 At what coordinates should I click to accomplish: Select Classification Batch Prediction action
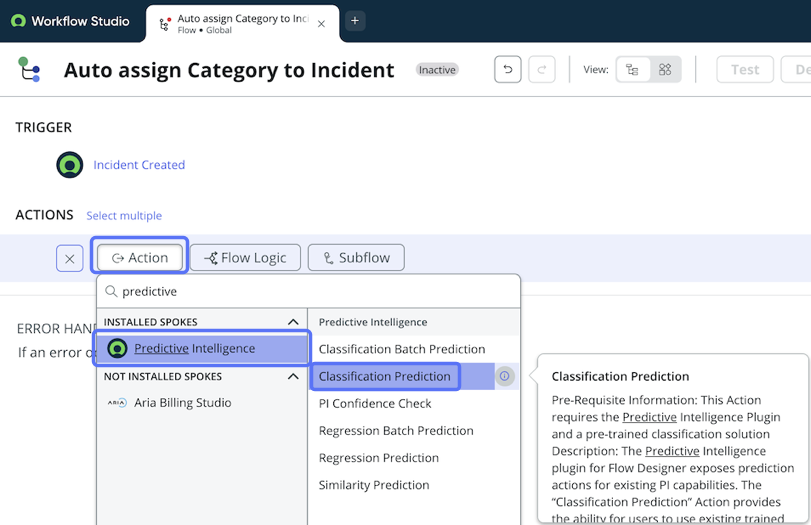point(402,349)
